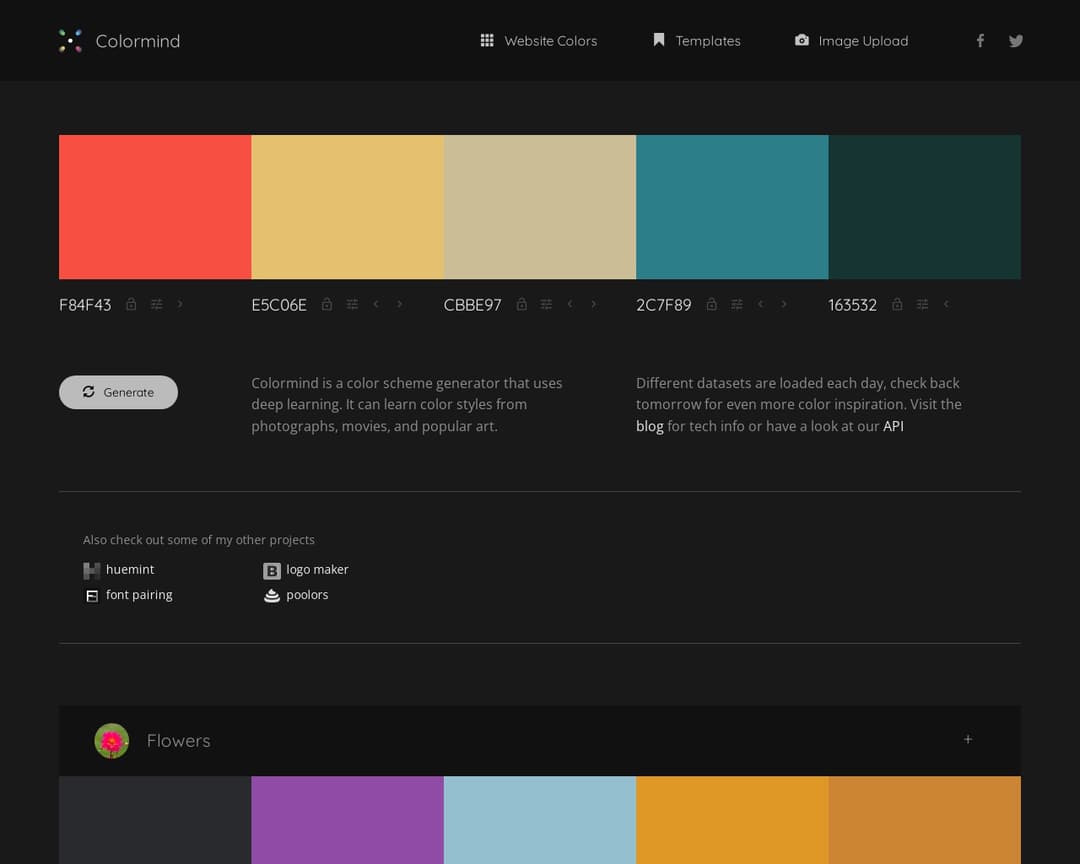Viewport: 1080px width, 864px height.
Task: Click the logo maker B icon
Action: click(x=272, y=570)
